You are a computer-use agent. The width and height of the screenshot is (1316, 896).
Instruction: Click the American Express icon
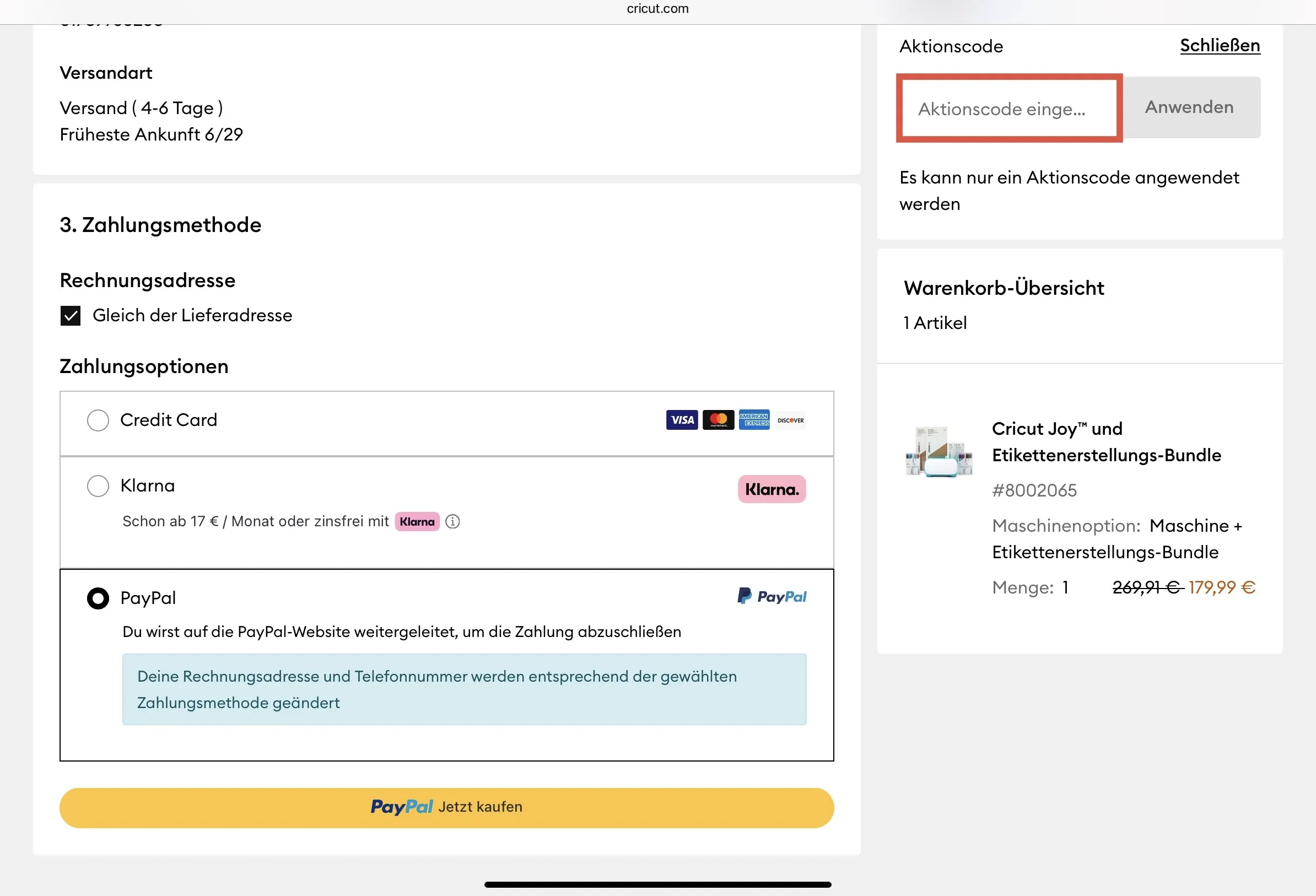tap(754, 420)
